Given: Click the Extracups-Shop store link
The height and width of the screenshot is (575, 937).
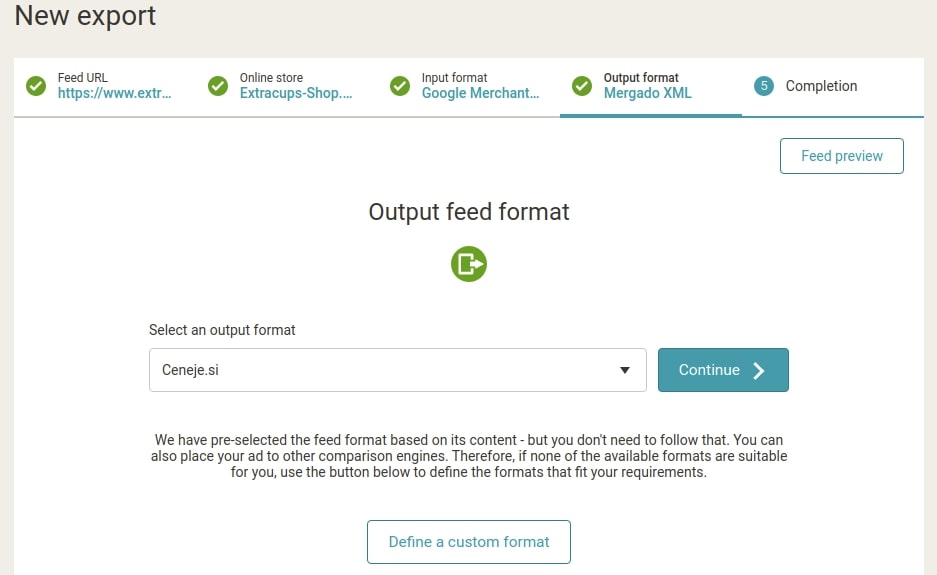Looking at the screenshot, I should click(296, 93).
